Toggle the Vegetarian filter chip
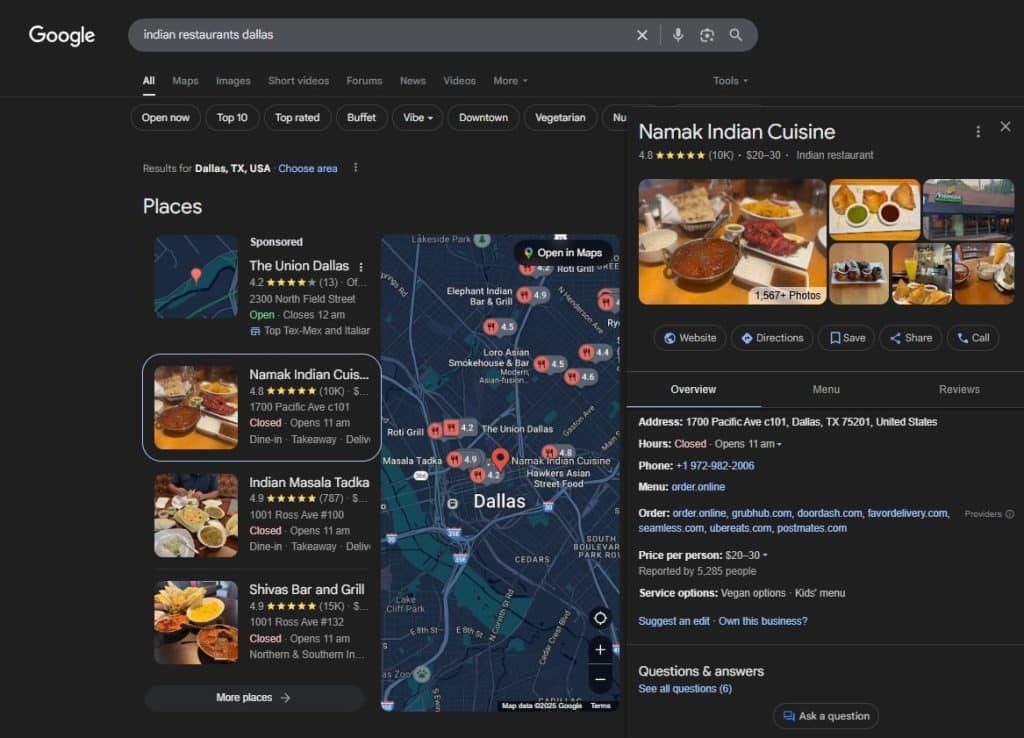 [560, 118]
